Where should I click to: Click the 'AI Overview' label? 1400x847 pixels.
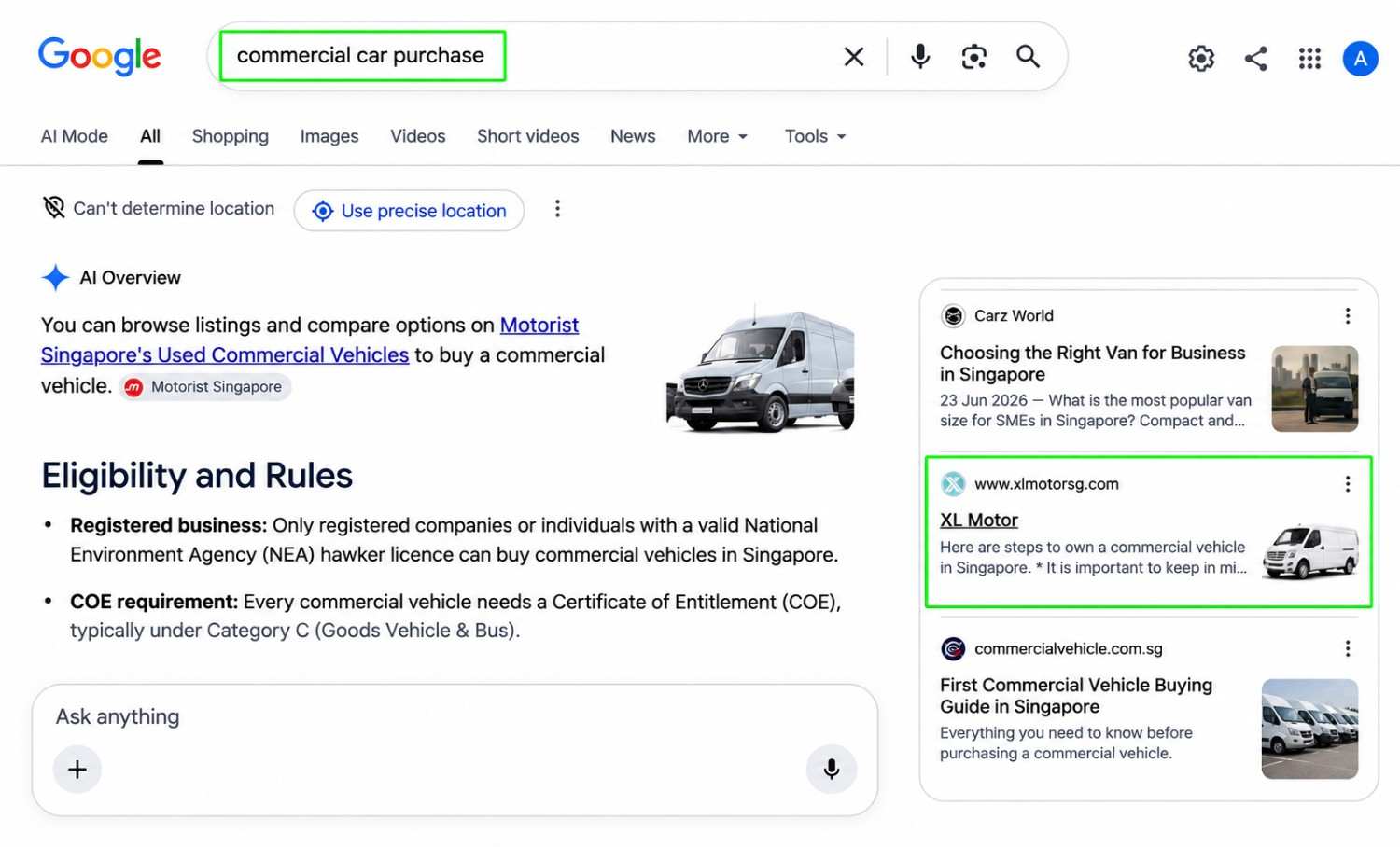click(x=130, y=277)
